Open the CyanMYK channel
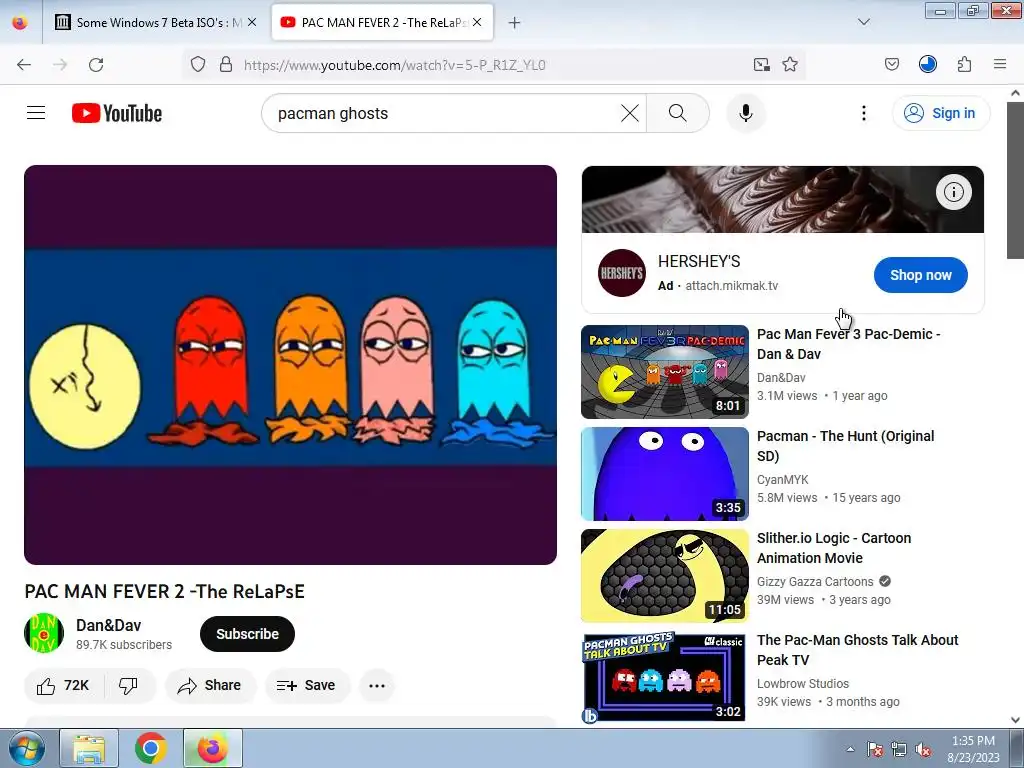The width and height of the screenshot is (1024, 768). pos(782,479)
